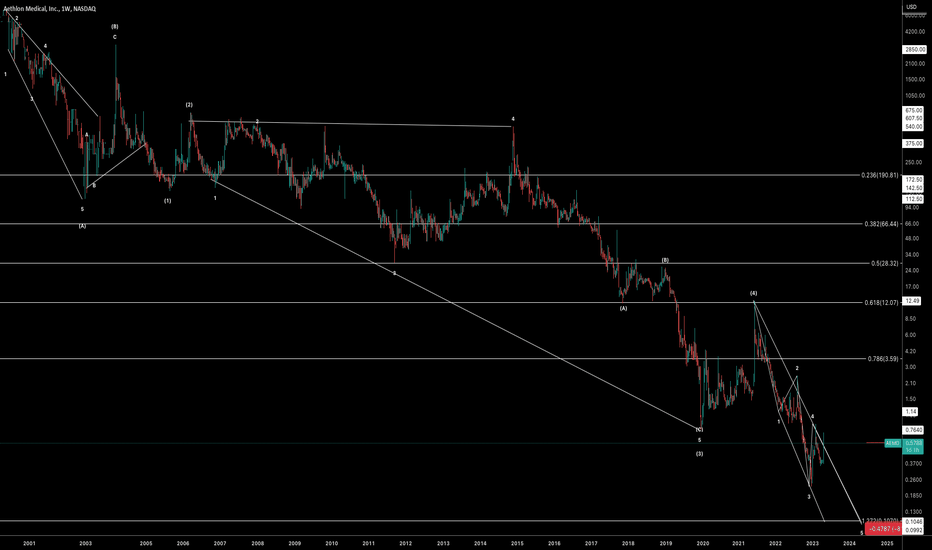Image resolution: width=932 pixels, height=550 pixels.
Task: Select the 540.00 price label
Action: click(x=913, y=127)
